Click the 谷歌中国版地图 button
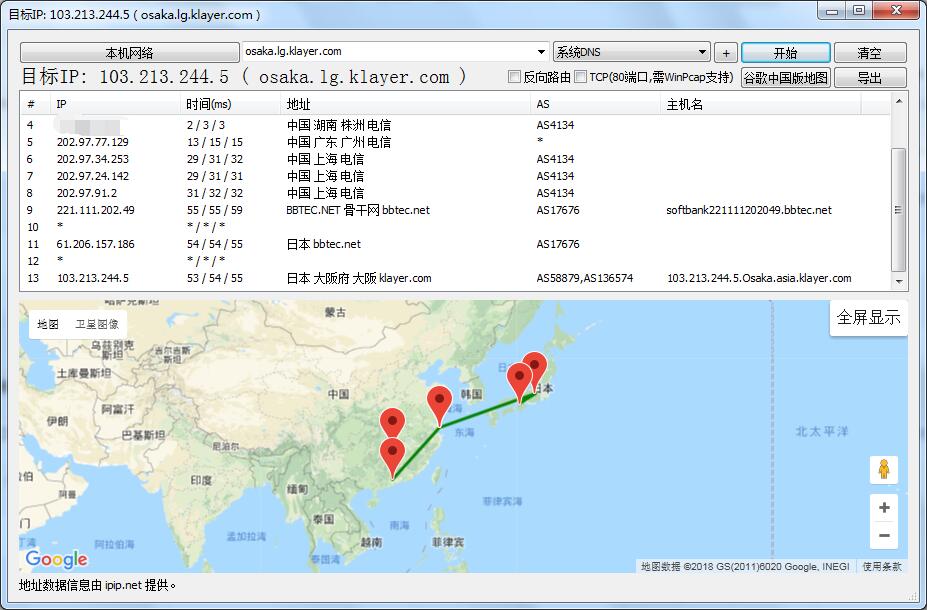The height and width of the screenshot is (610, 927). (x=785, y=77)
